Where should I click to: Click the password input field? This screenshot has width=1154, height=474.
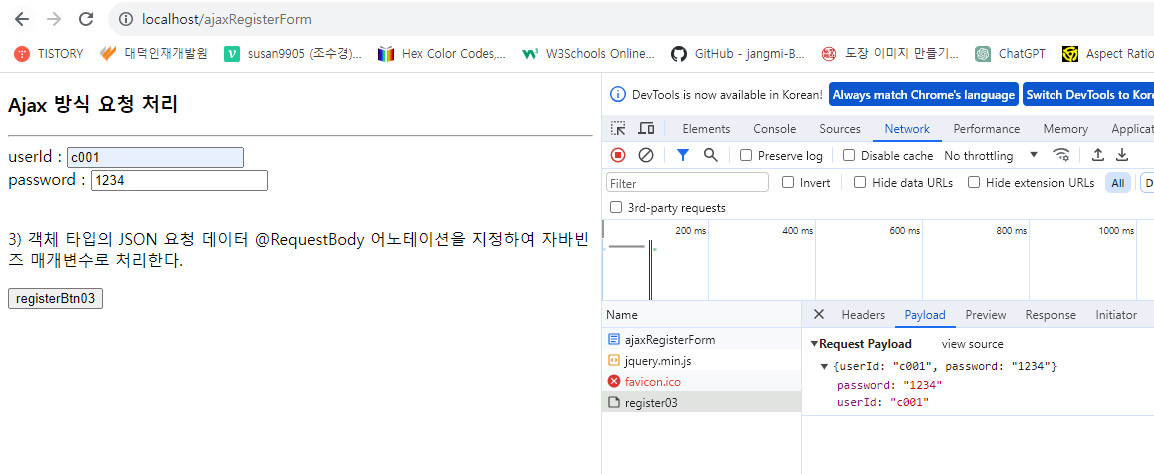pyautogui.click(x=179, y=180)
